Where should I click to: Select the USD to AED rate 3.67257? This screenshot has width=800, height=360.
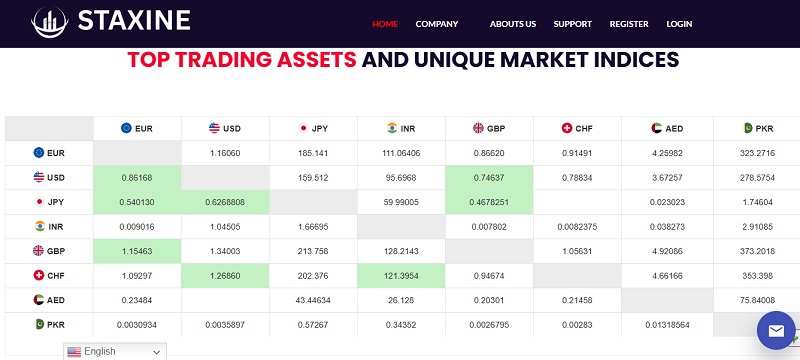(x=667, y=178)
